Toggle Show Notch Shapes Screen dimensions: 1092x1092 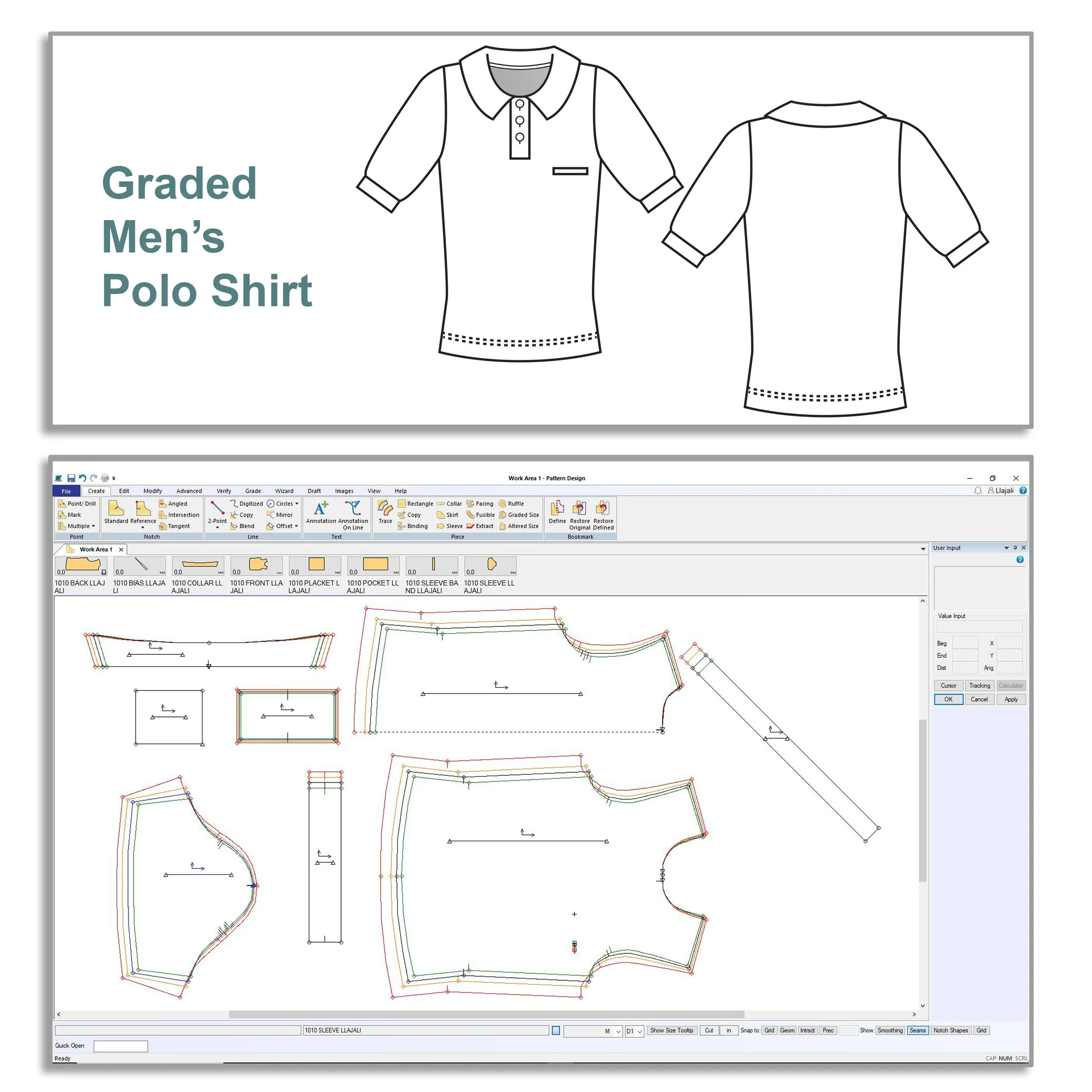pos(951,1030)
